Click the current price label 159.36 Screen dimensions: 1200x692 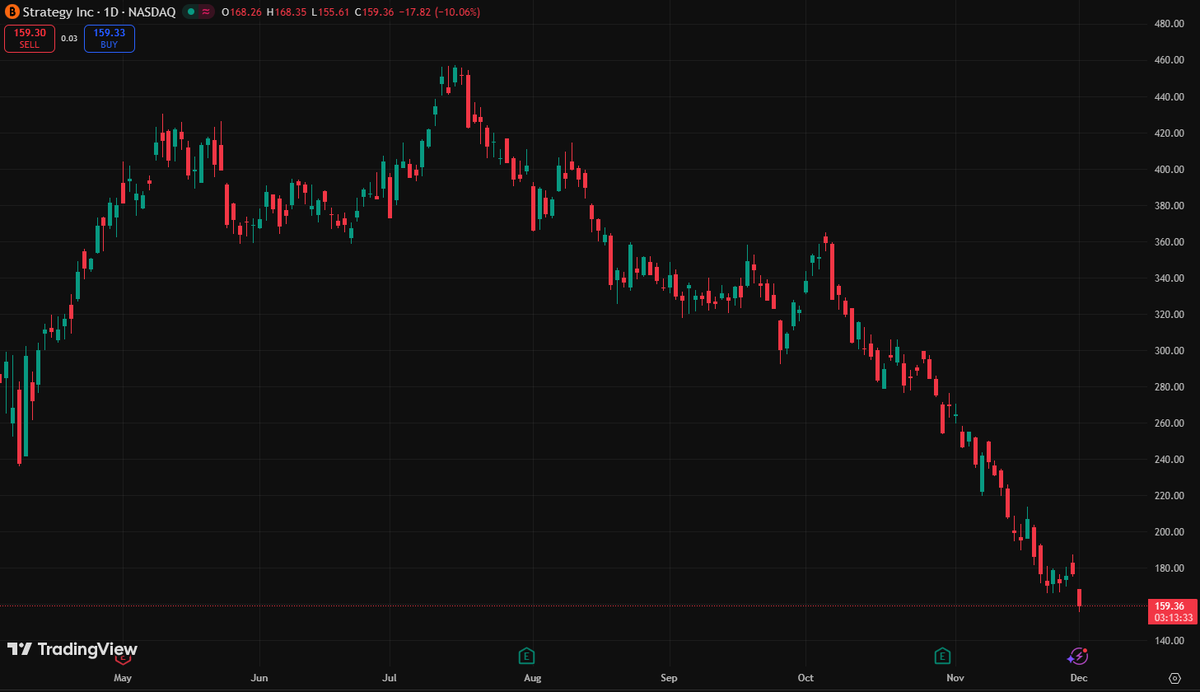click(x=1169, y=606)
